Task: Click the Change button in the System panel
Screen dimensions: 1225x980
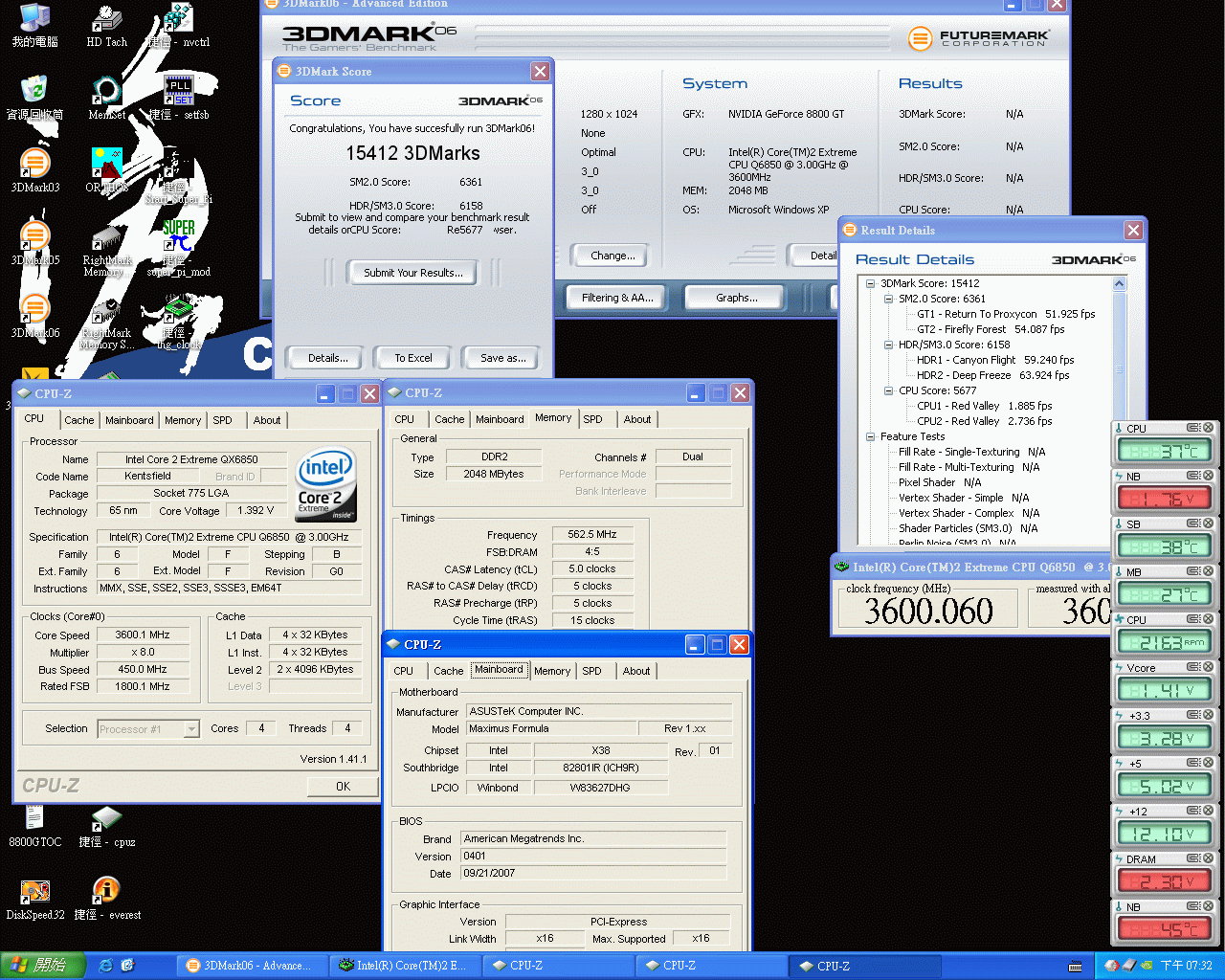Action: [x=610, y=256]
